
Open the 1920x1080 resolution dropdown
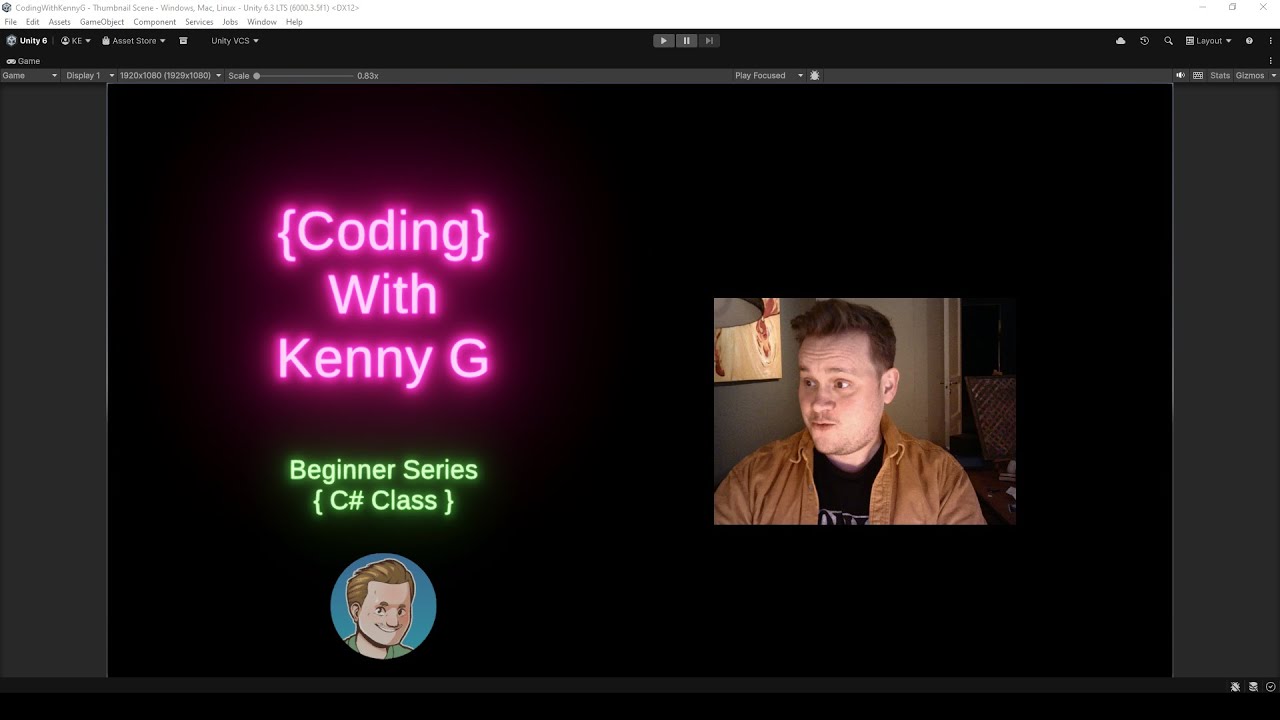point(170,76)
